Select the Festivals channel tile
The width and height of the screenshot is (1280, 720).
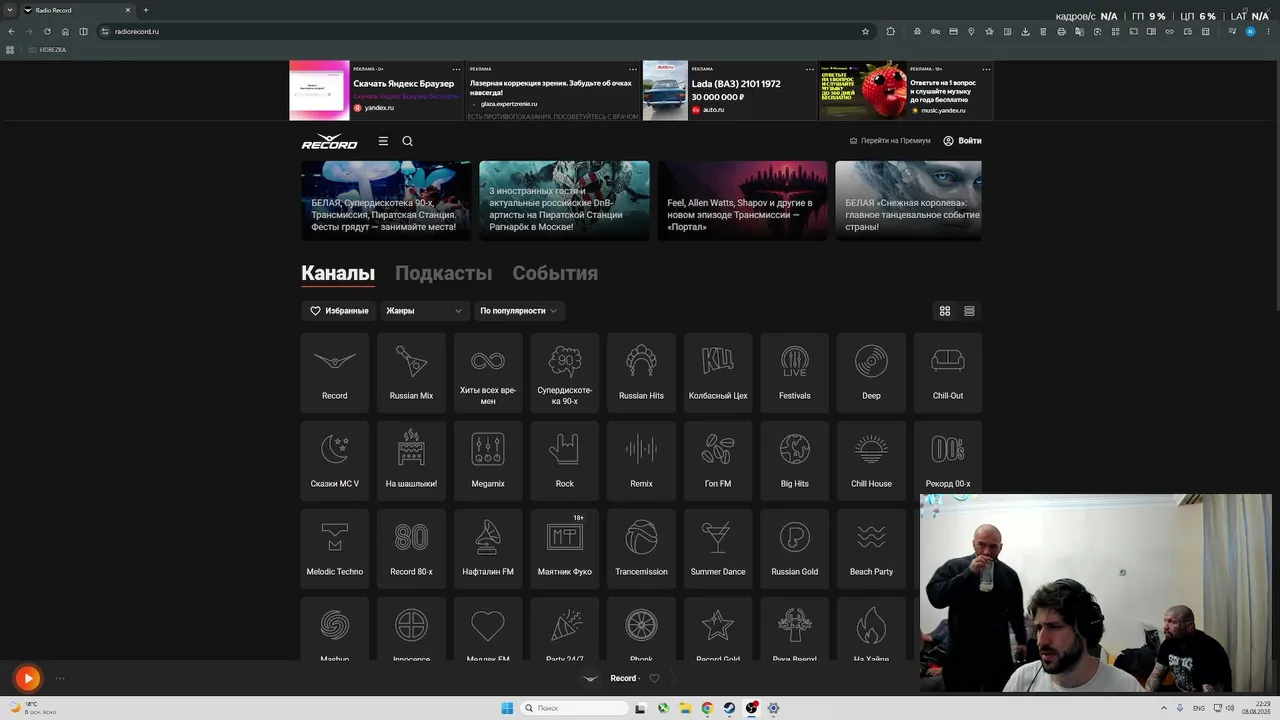[795, 373]
